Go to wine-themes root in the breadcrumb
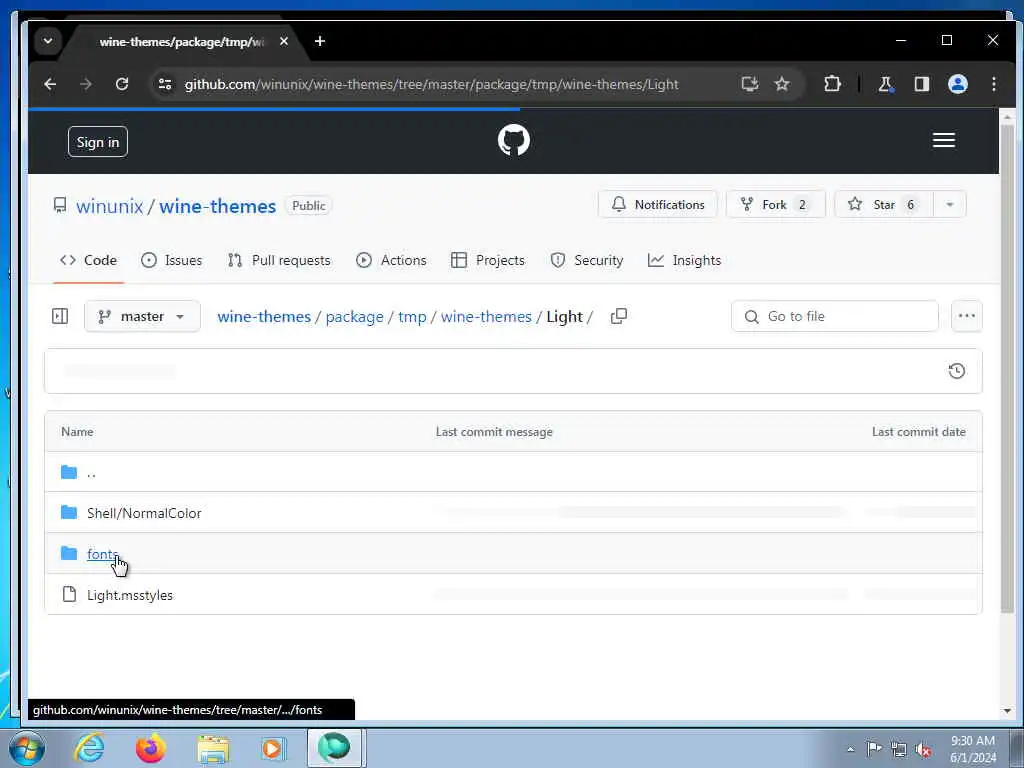The image size is (1024, 768). tap(264, 317)
